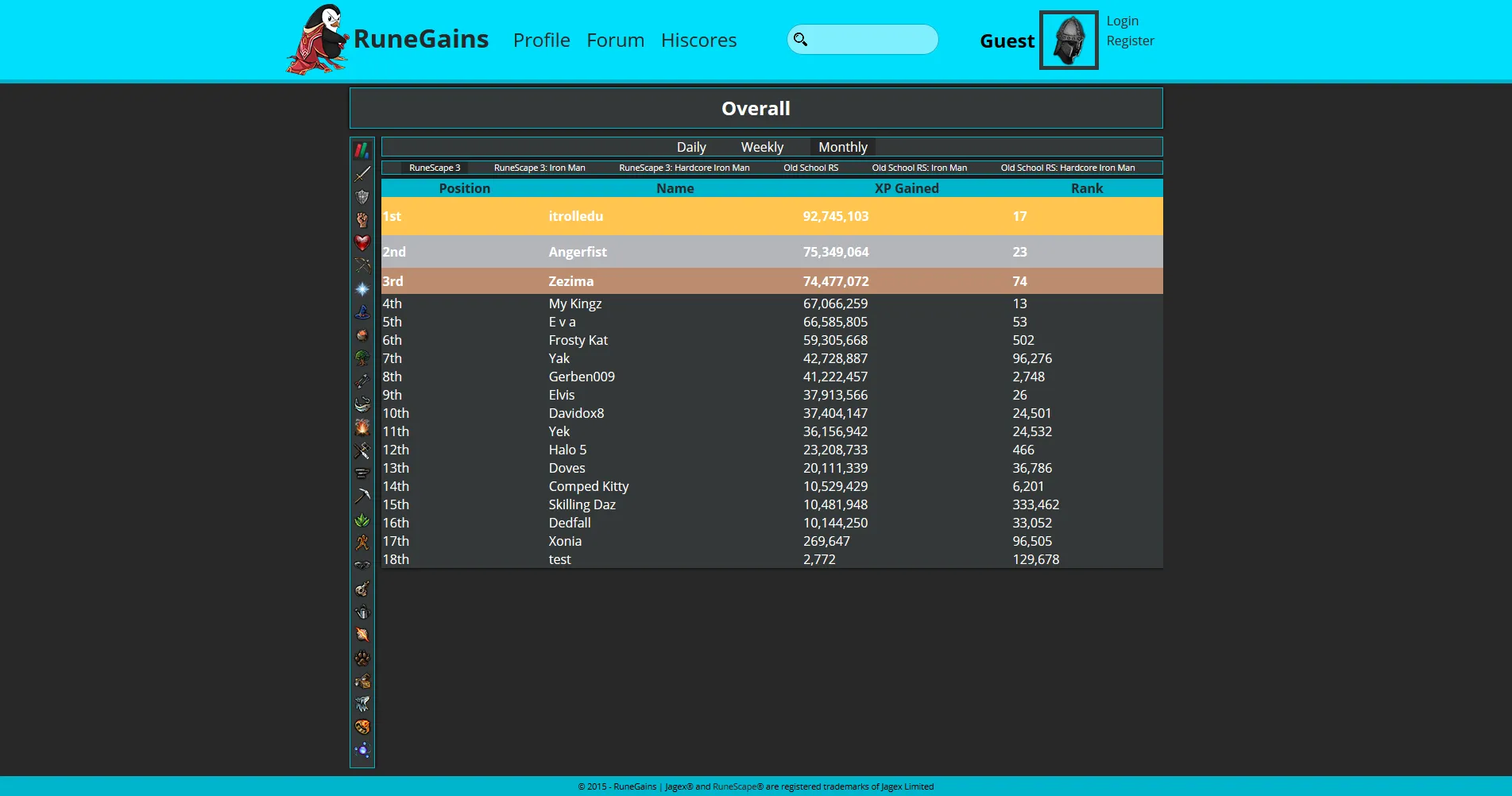The height and width of the screenshot is (796, 1512).
Task: Click the Mining pickaxe skill icon
Action: point(362,497)
